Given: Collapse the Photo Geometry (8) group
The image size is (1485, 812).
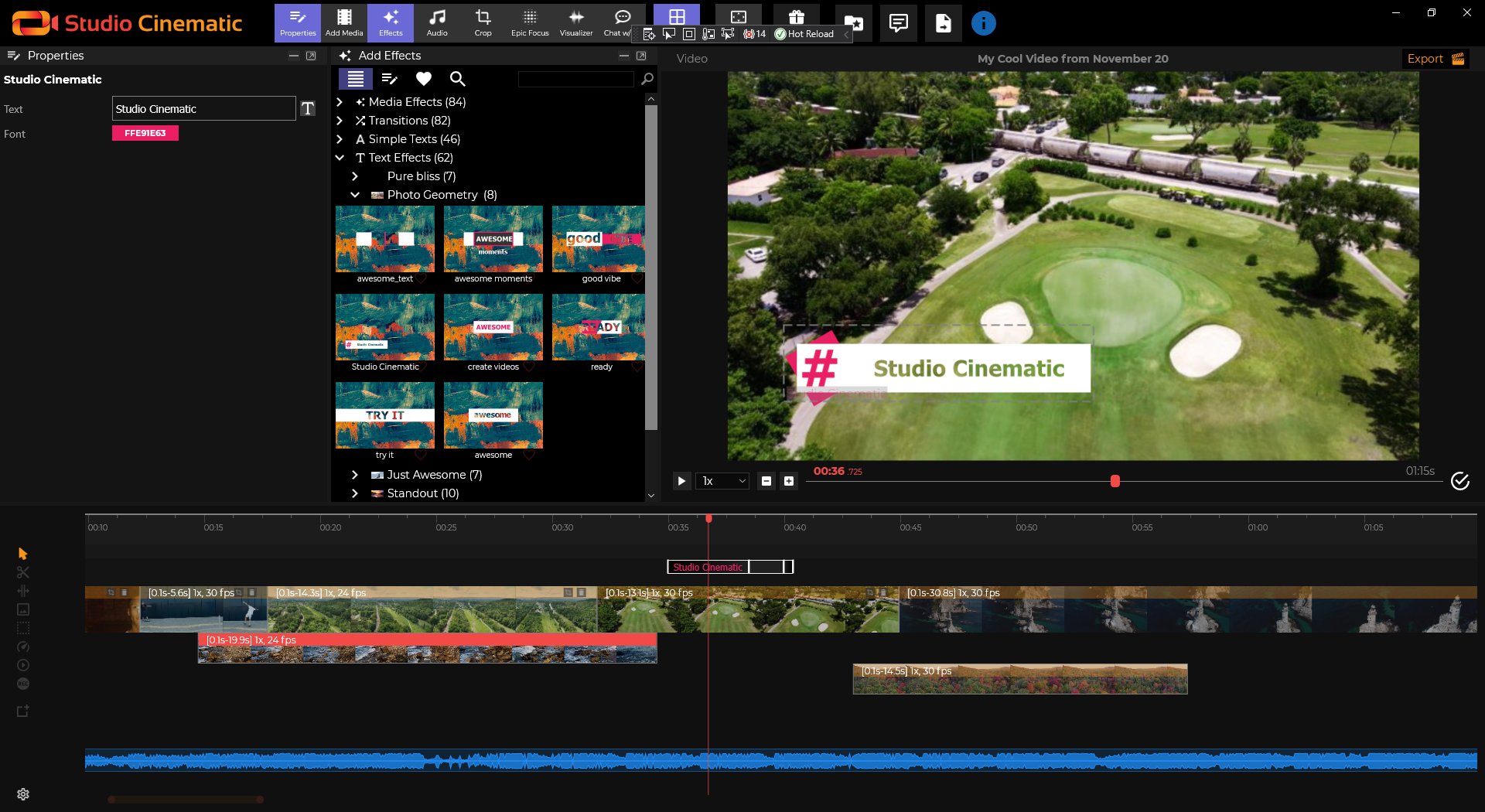Looking at the screenshot, I should pyautogui.click(x=355, y=195).
